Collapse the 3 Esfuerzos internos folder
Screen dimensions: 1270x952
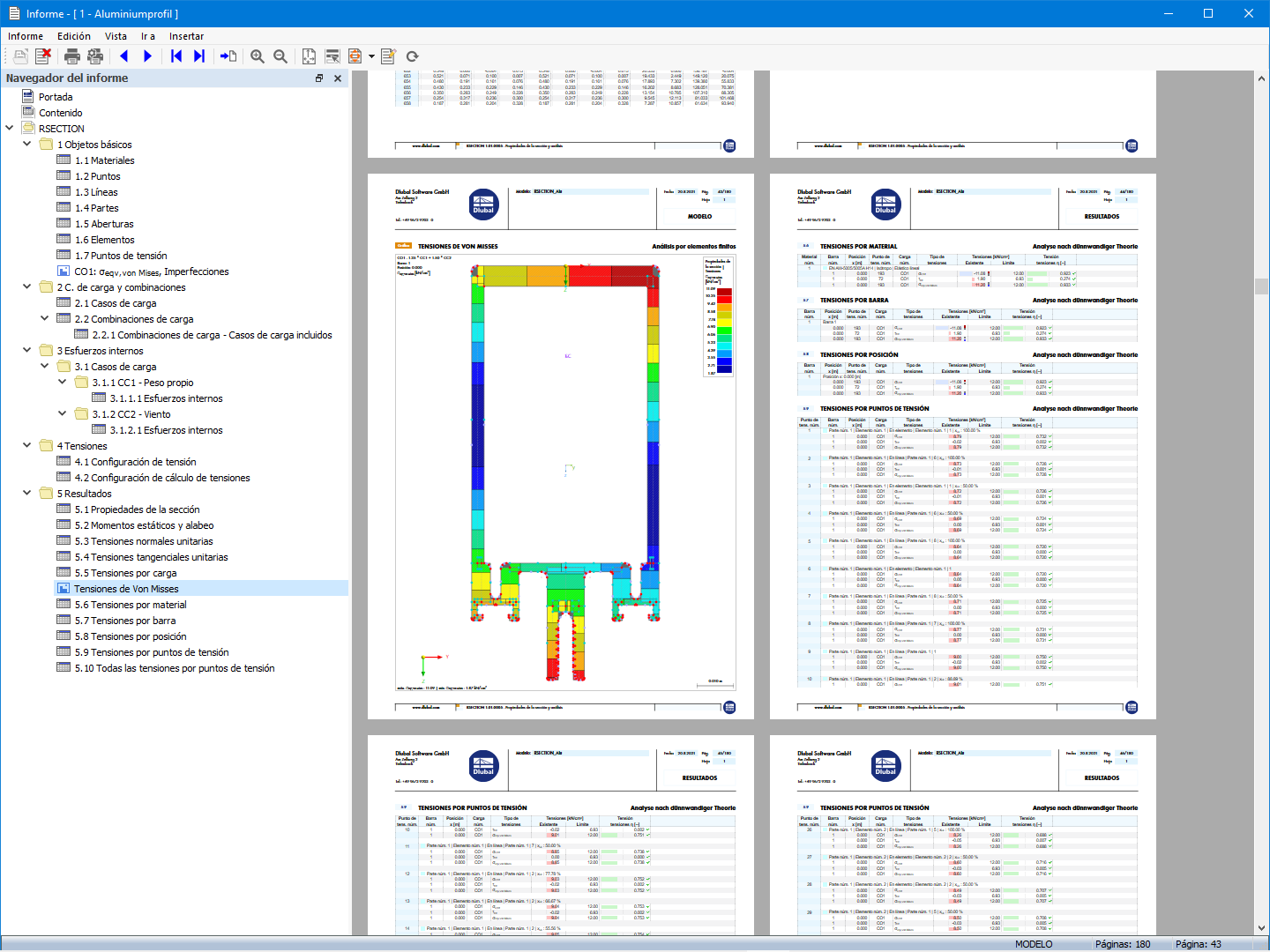(x=27, y=350)
